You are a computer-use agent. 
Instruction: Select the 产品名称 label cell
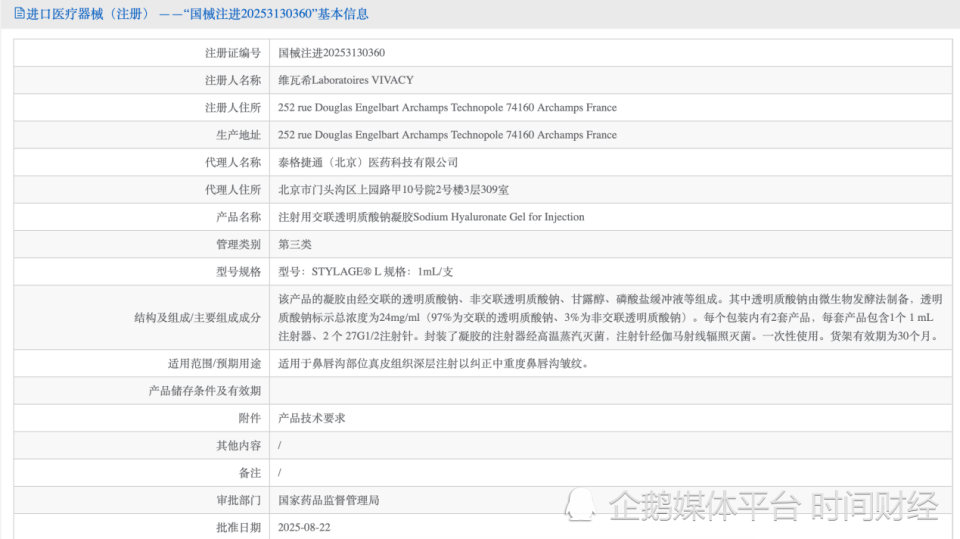click(x=142, y=217)
